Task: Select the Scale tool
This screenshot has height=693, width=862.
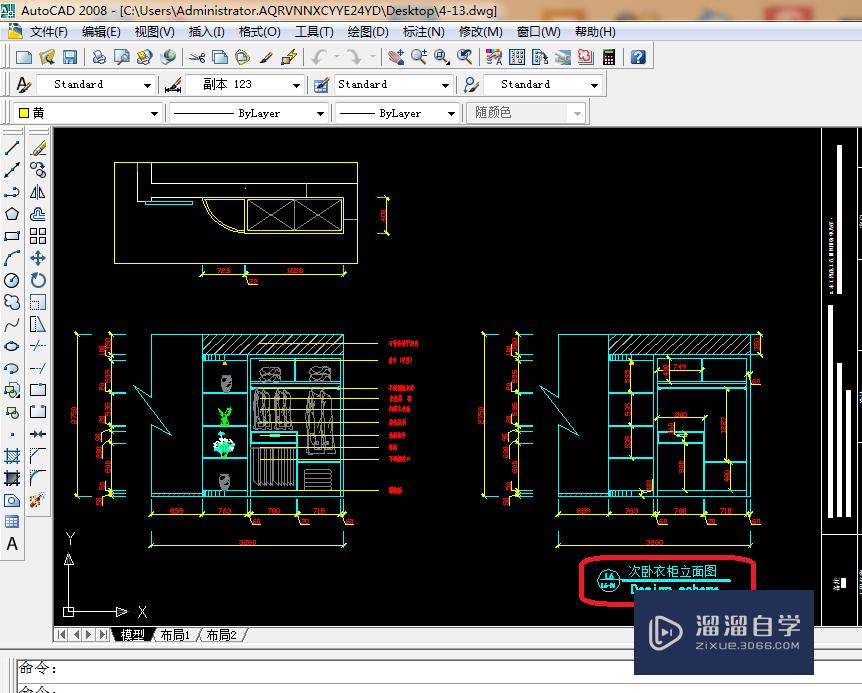Action: [38, 302]
